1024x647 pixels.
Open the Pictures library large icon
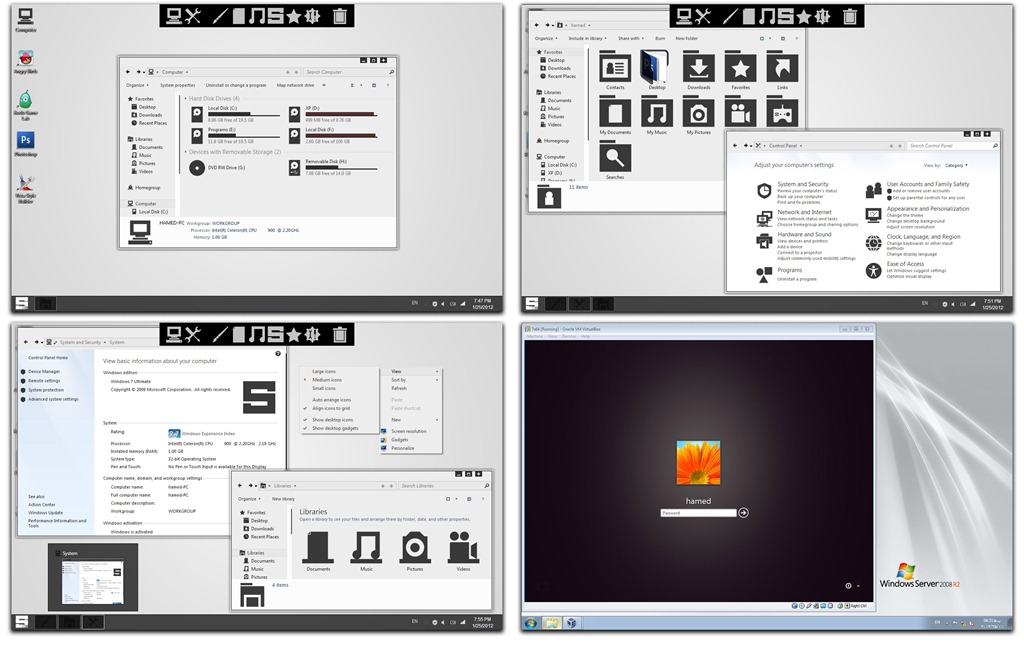pyautogui.click(x=415, y=547)
